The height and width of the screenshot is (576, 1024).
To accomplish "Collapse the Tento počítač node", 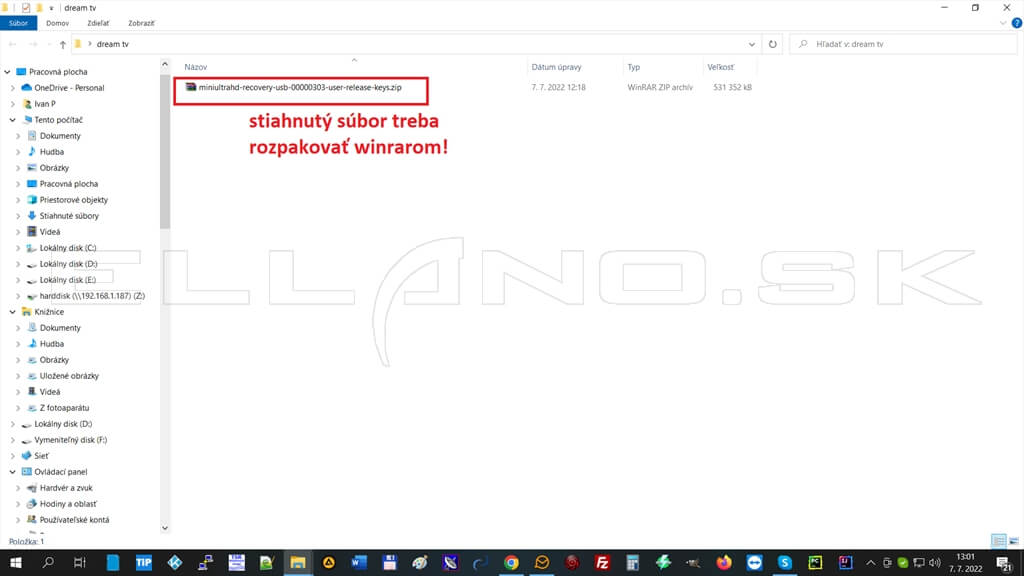I will click(12, 120).
